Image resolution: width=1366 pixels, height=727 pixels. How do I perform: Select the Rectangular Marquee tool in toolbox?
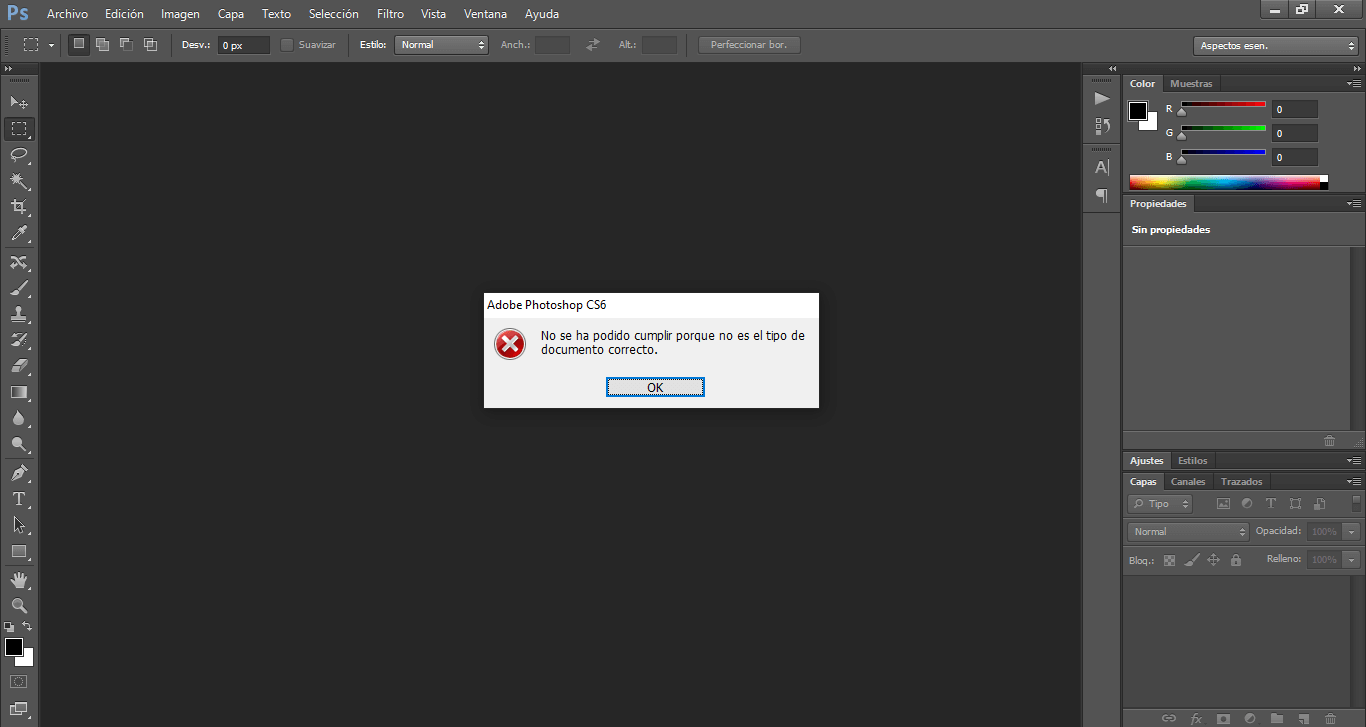19,129
